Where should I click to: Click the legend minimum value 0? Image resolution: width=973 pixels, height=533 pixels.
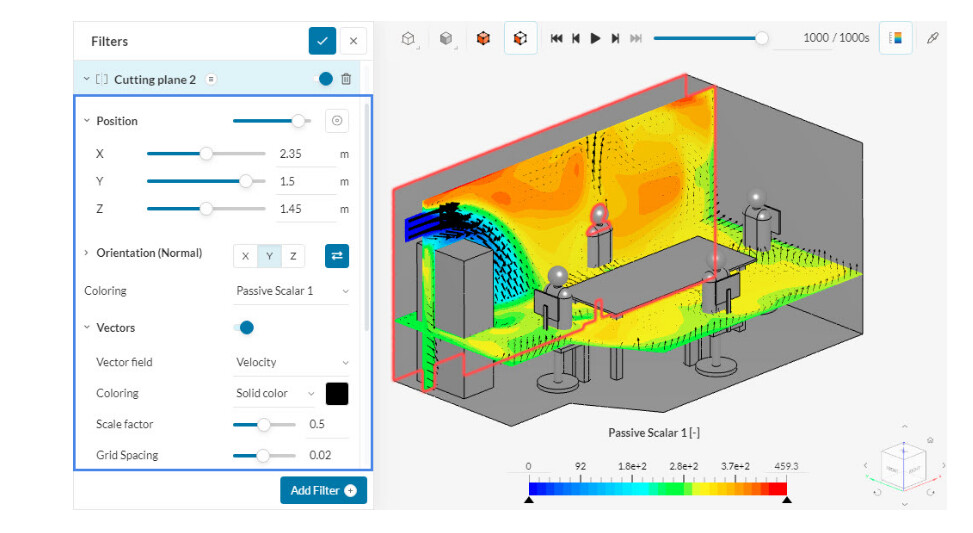[528, 467]
